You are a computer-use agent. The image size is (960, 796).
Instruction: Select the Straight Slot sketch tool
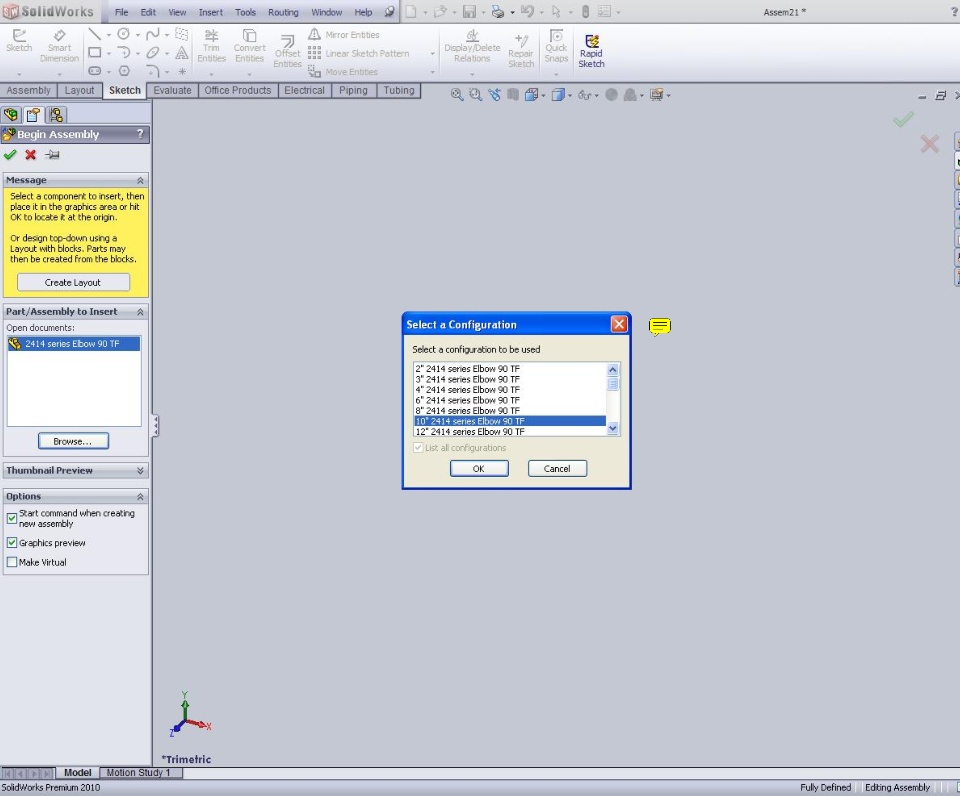(94, 71)
